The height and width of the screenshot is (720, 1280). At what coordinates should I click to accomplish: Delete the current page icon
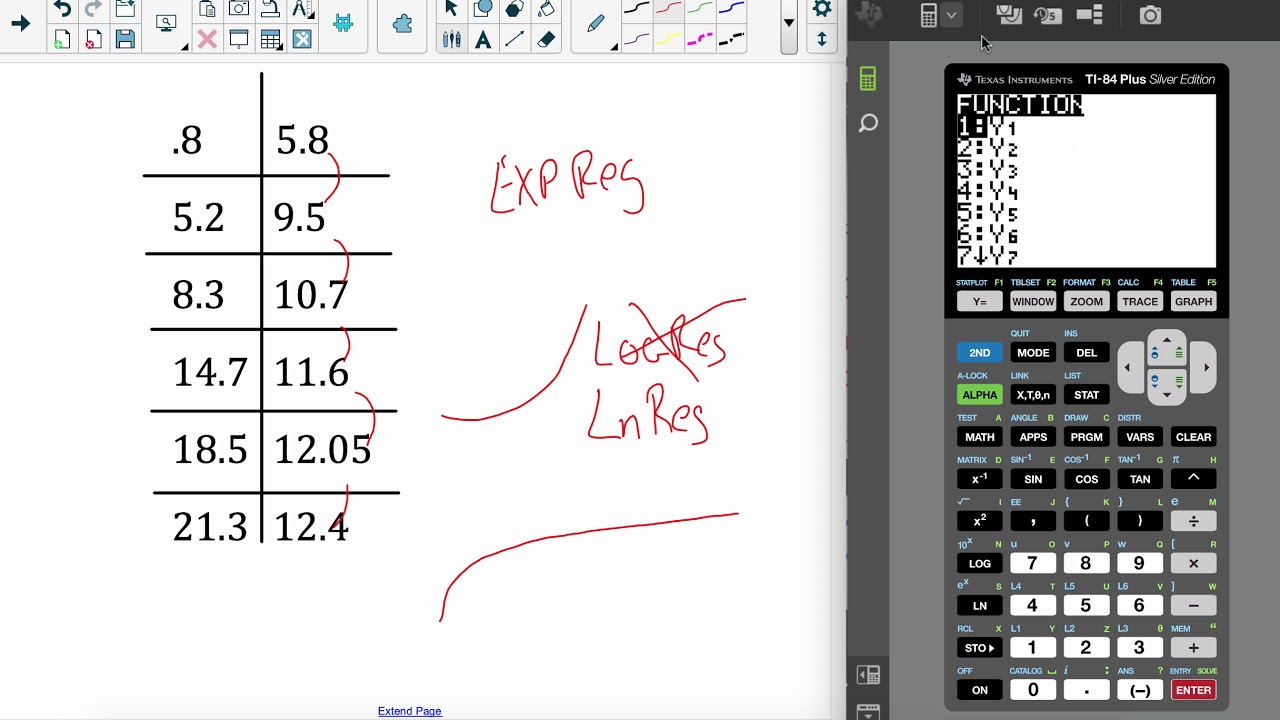pyautogui.click(x=93, y=40)
